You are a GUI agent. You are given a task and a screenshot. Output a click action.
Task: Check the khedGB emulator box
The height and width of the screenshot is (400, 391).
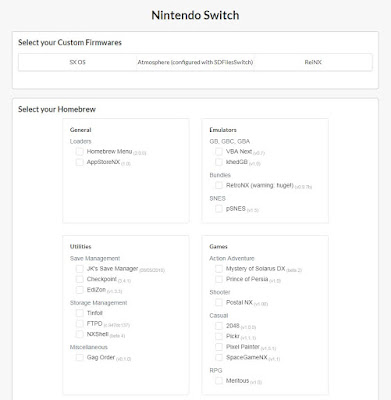(219, 162)
